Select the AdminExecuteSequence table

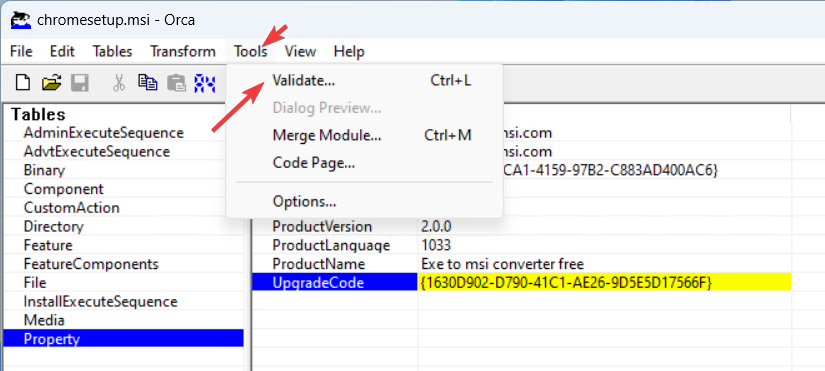(x=104, y=133)
